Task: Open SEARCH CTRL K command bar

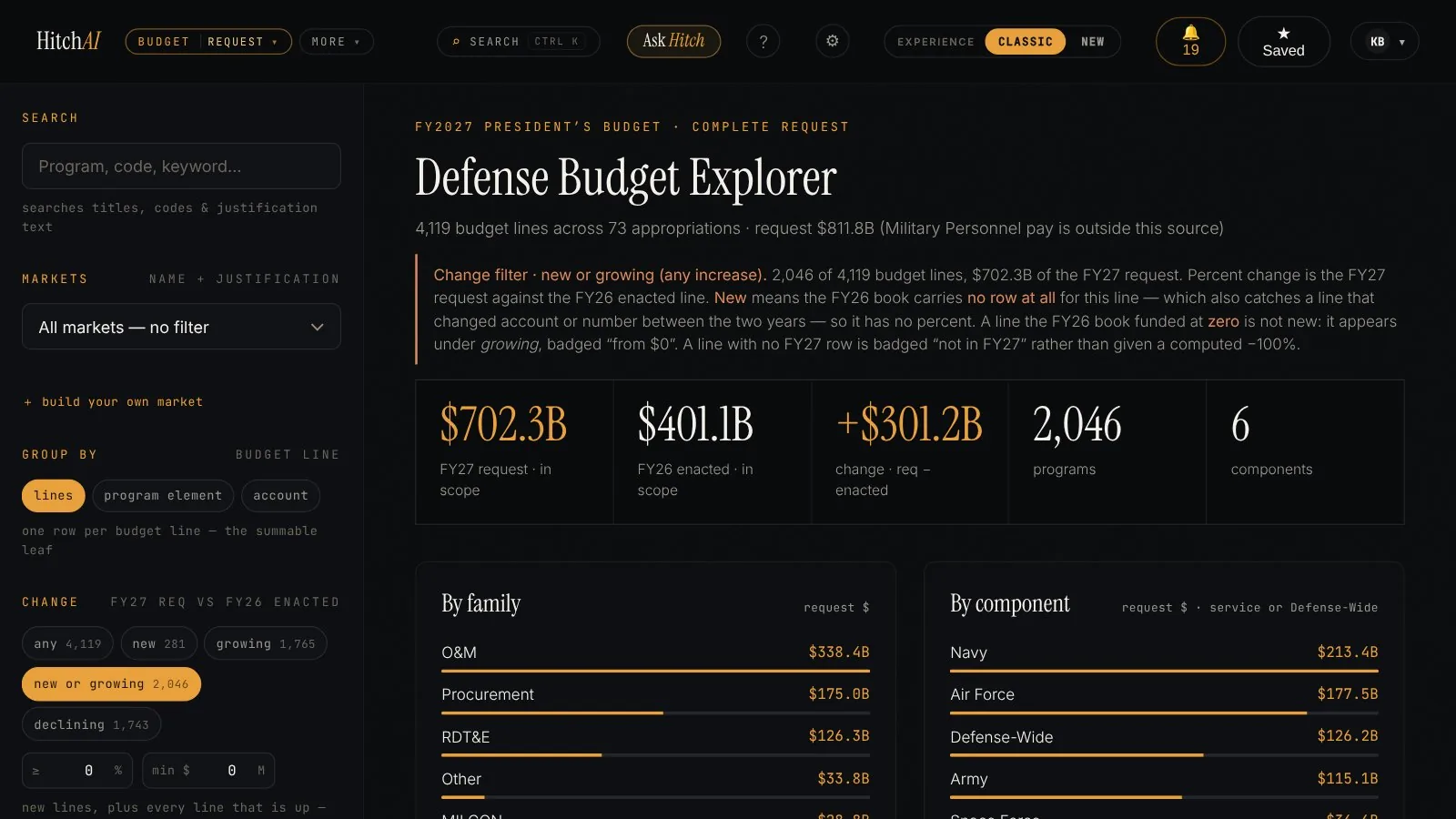Action: (518, 41)
